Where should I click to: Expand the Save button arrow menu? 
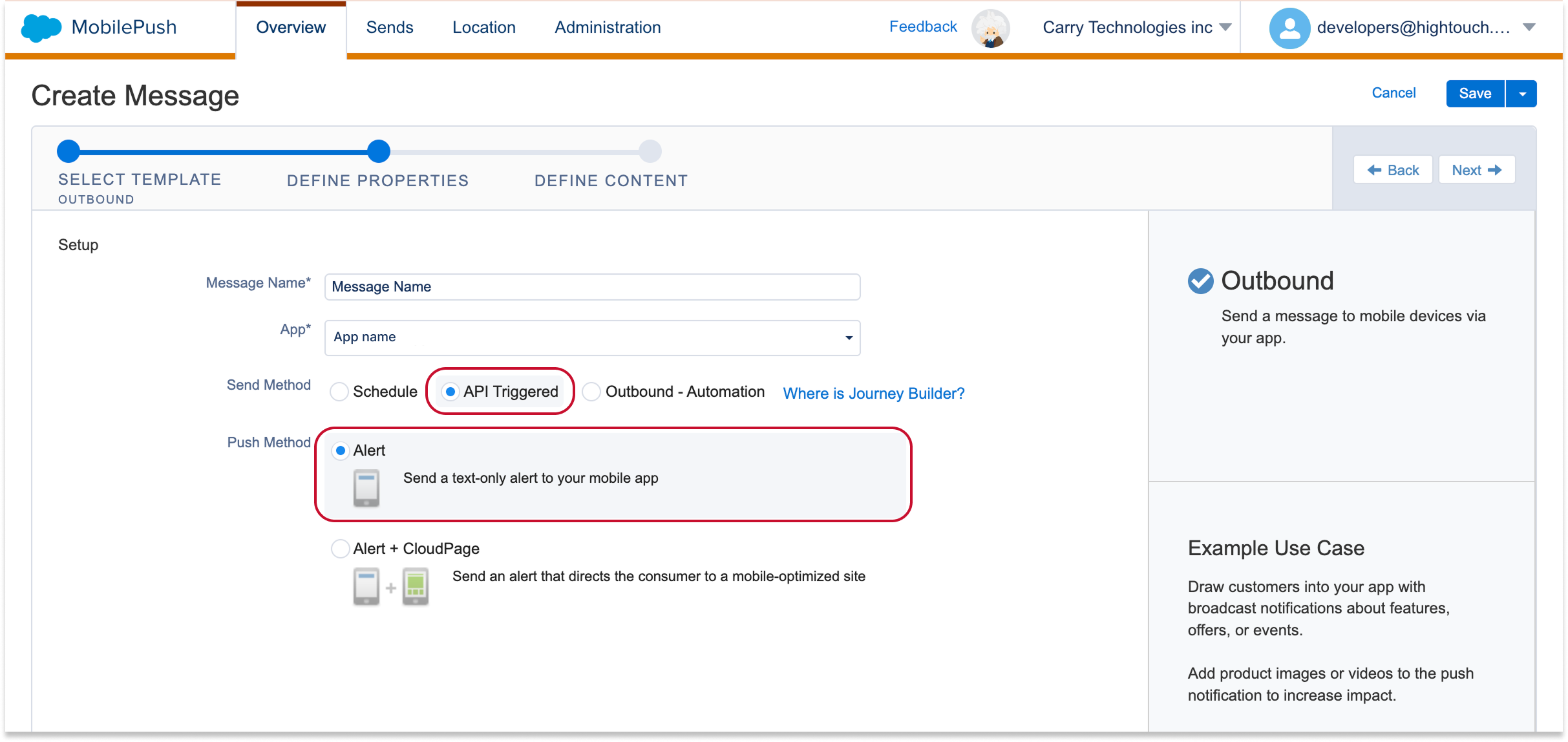(1522, 94)
